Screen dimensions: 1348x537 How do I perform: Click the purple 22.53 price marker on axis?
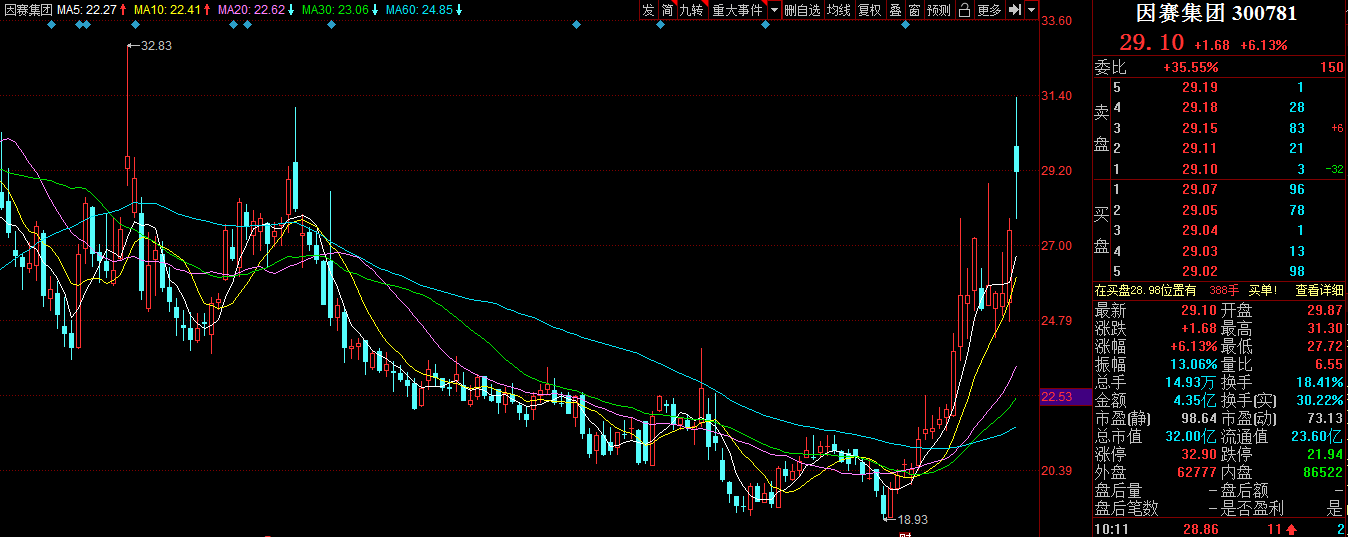[x=1056, y=396]
